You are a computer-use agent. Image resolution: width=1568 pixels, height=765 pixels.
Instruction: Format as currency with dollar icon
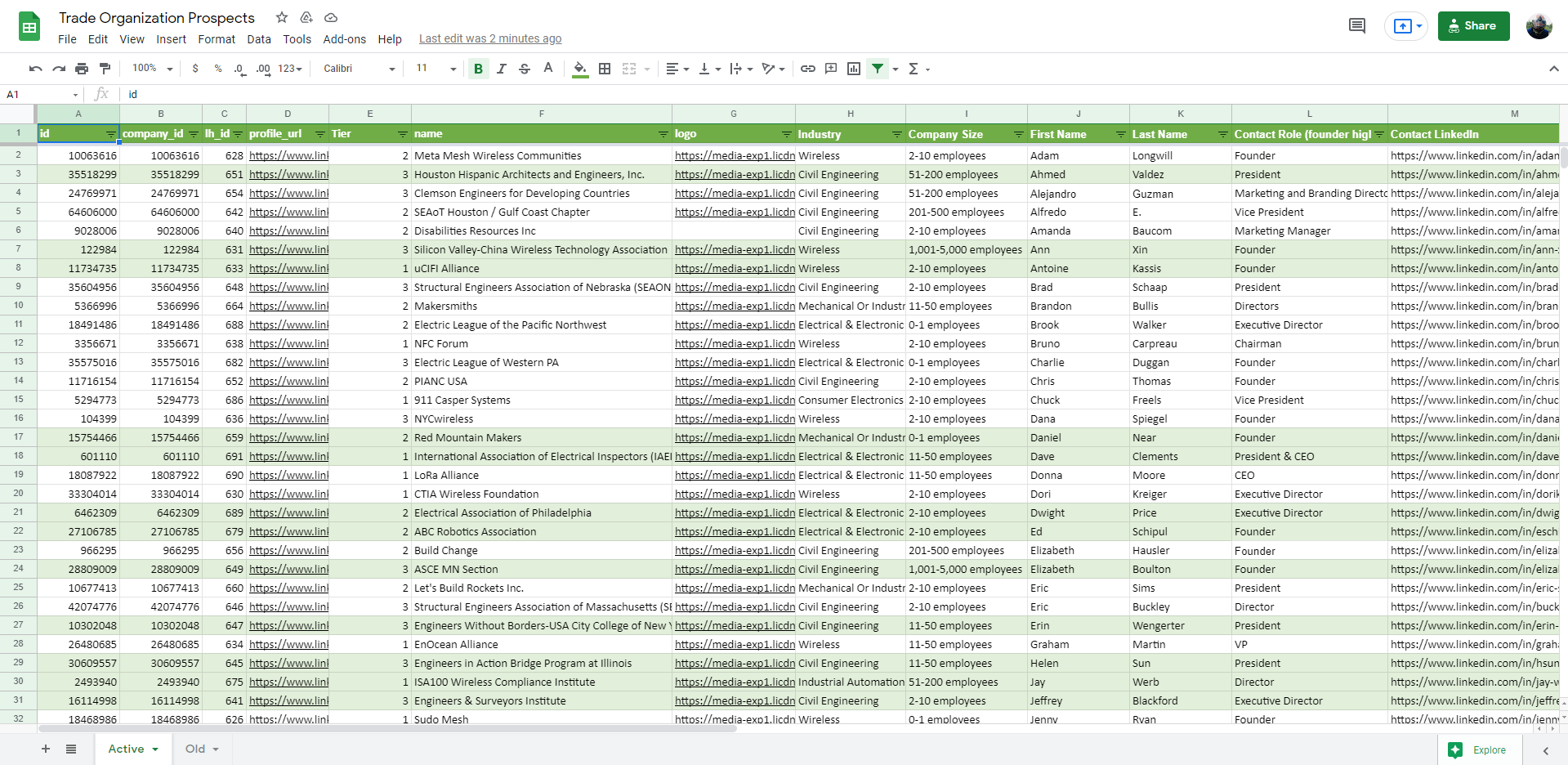tap(195, 69)
